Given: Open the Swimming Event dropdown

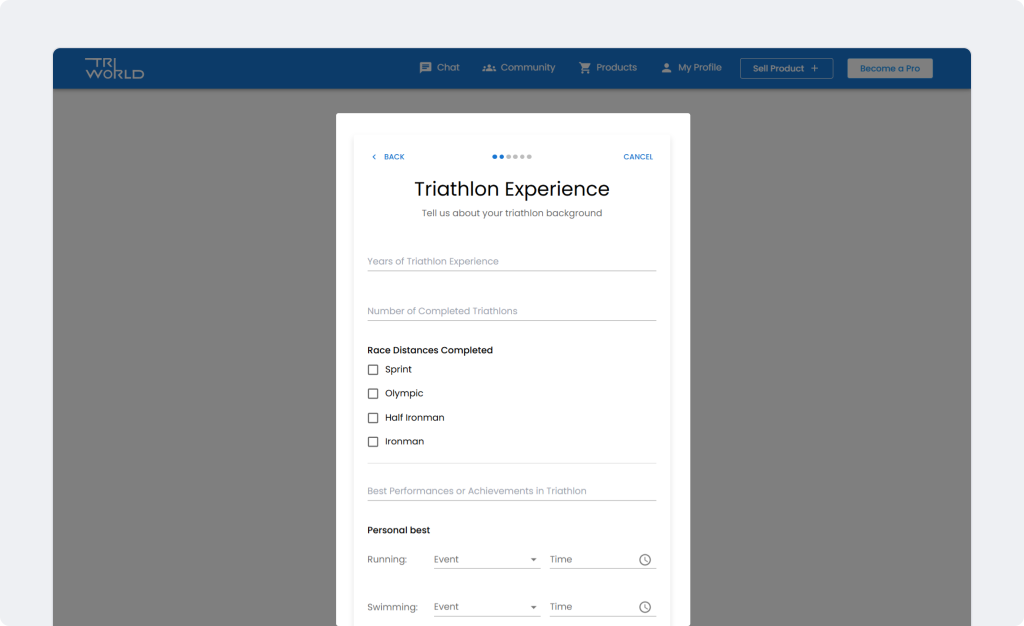Looking at the screenshot, I should (x=486, y=606).
